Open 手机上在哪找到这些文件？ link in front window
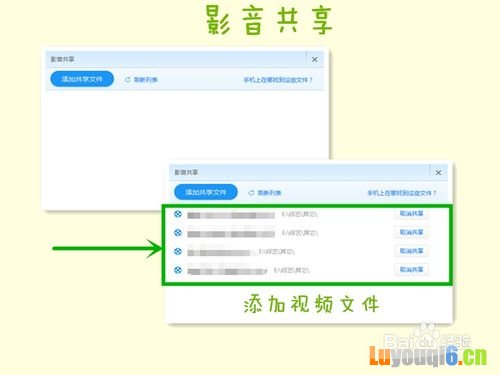Image resolution: width=500 pixels, height=375 pixels. coord(402,193)
